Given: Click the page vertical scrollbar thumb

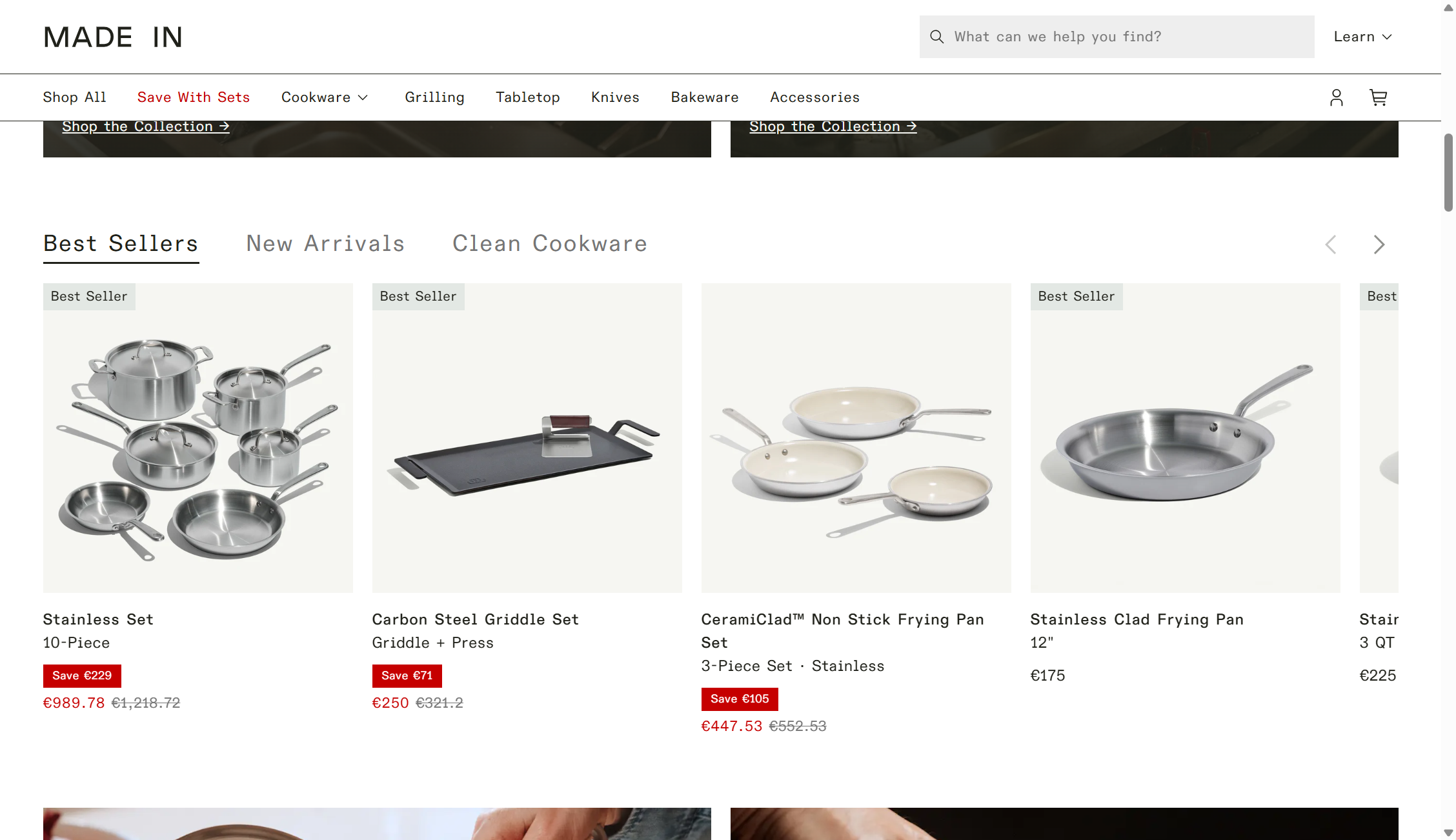Looking at the screenshot, I should (1448, 172).
